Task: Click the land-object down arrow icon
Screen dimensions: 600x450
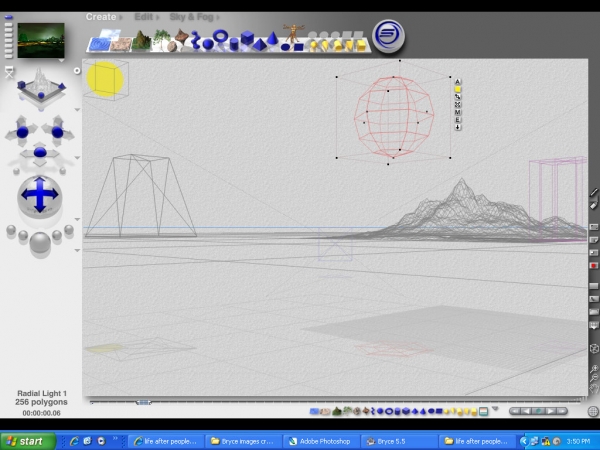Action: click(458, 127)
